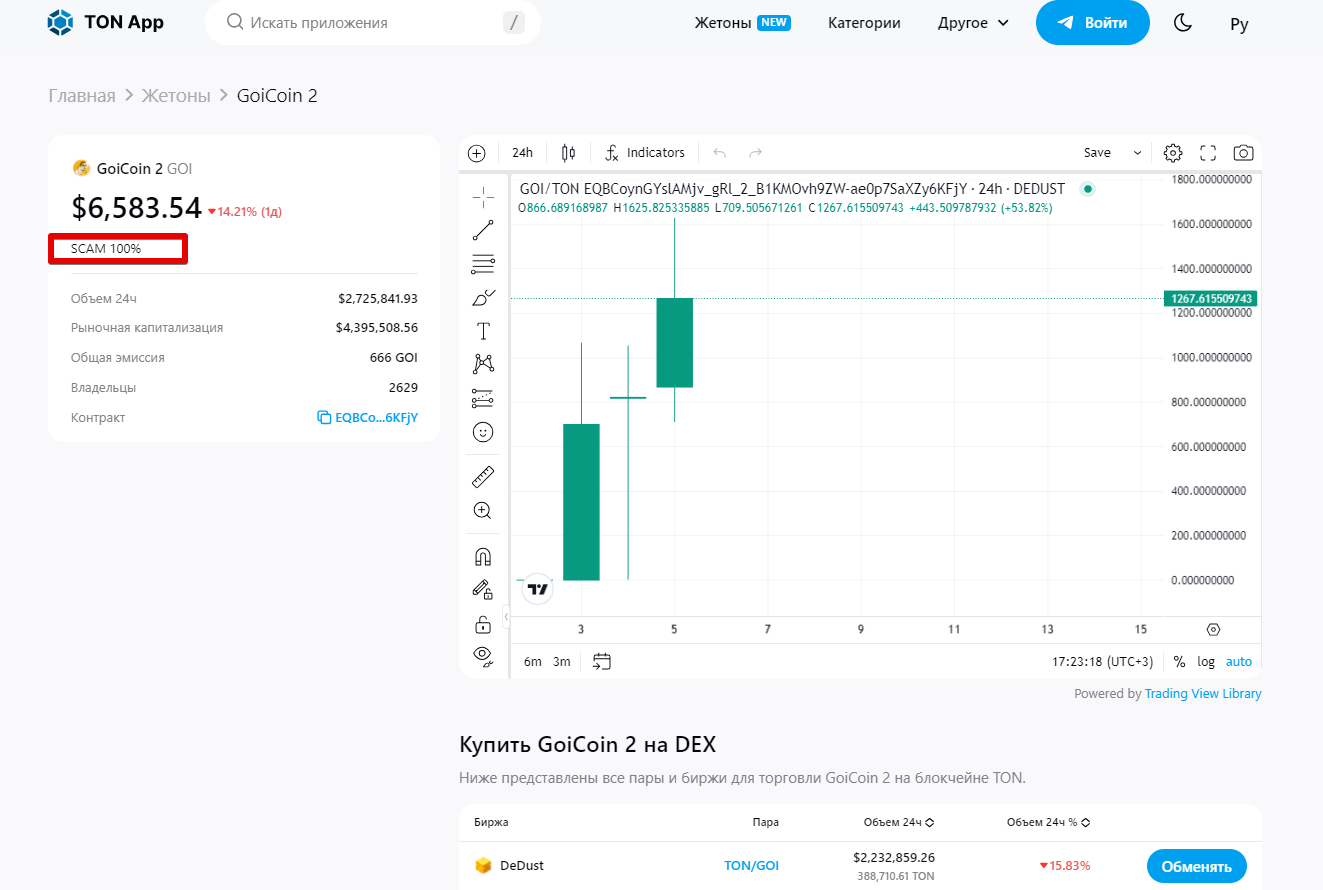Open the Ру language selector
Screen dimensions: 1323x890
[x=1239, y=23]
